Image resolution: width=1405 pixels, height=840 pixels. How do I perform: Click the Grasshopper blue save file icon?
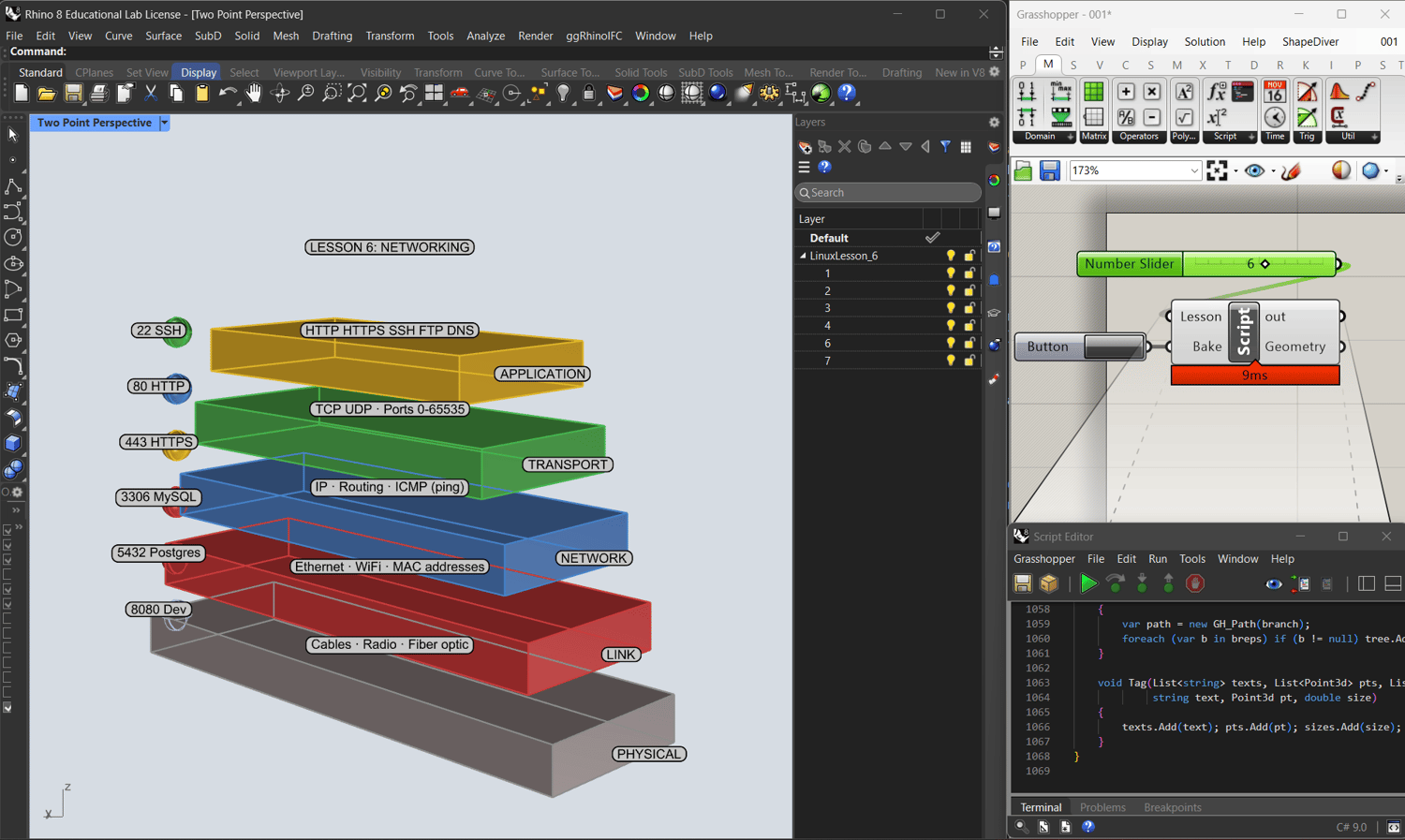pyautogui.click(x=1050, y=170)
